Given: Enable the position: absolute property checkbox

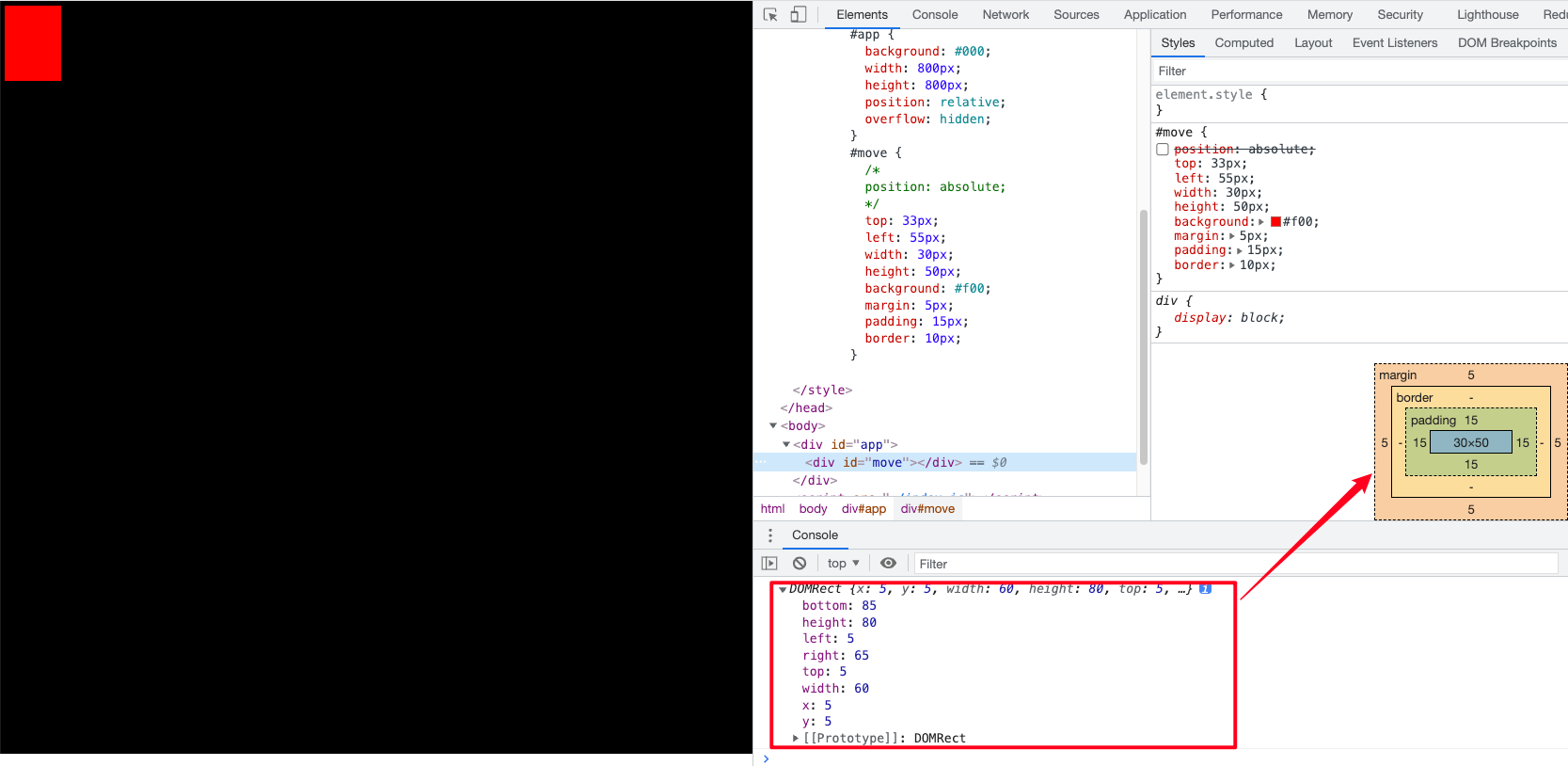Looking at the screenshot, I should (x=1163, y=150).
